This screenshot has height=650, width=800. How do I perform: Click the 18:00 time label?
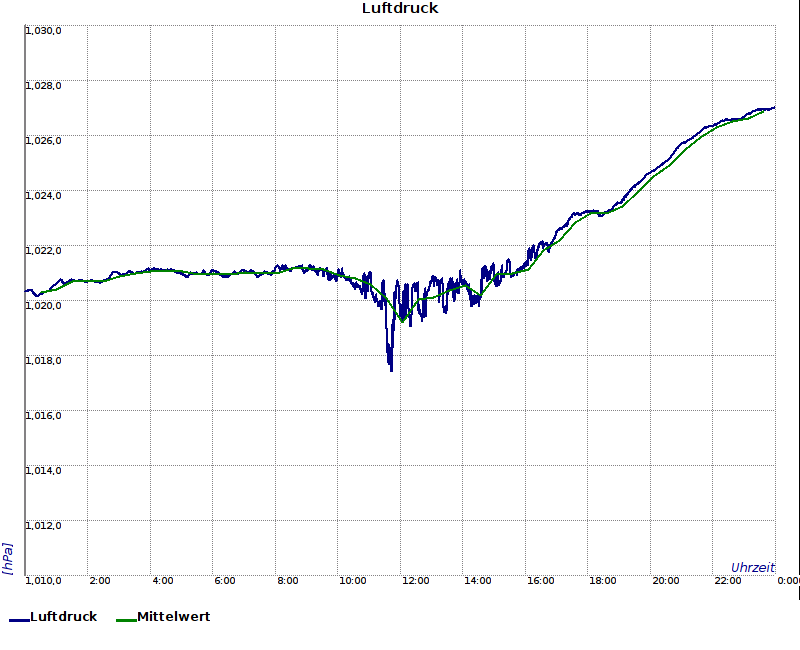603,581
